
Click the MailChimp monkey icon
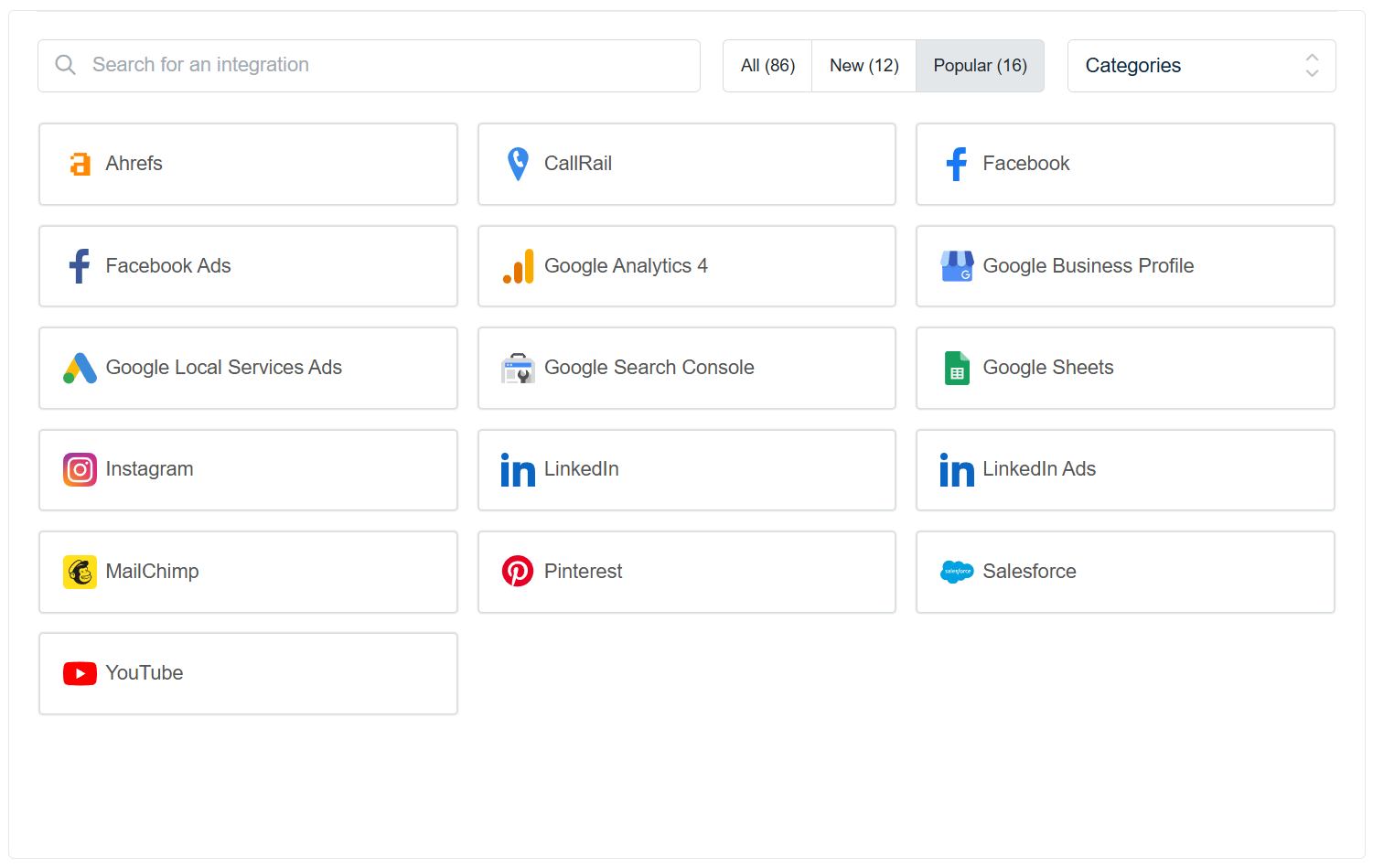80,572
